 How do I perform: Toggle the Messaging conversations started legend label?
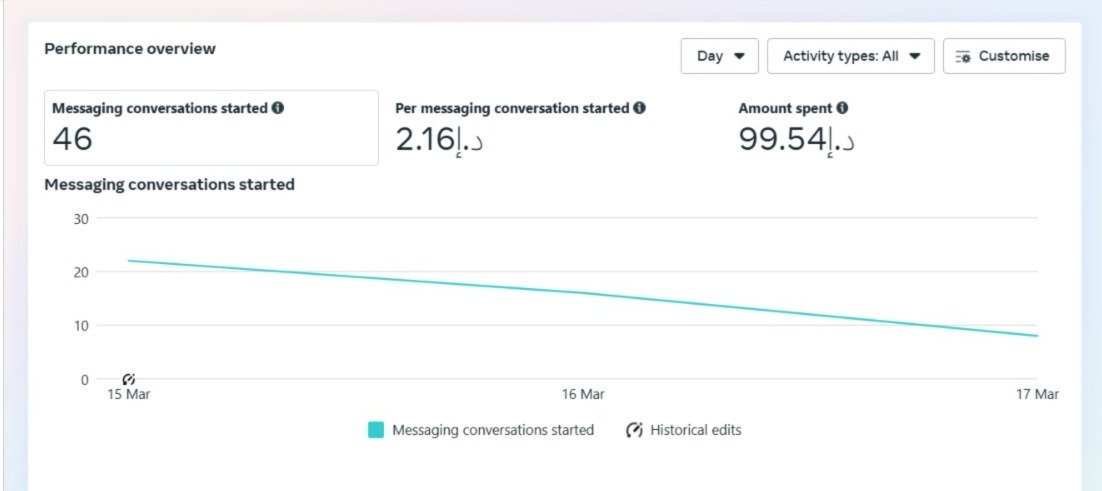click(492, 430)
